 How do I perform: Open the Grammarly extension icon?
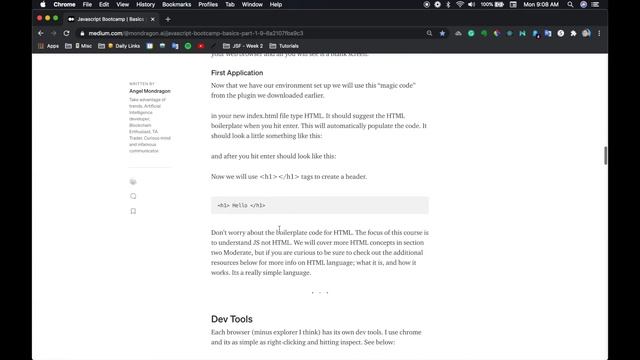point(471,33)
